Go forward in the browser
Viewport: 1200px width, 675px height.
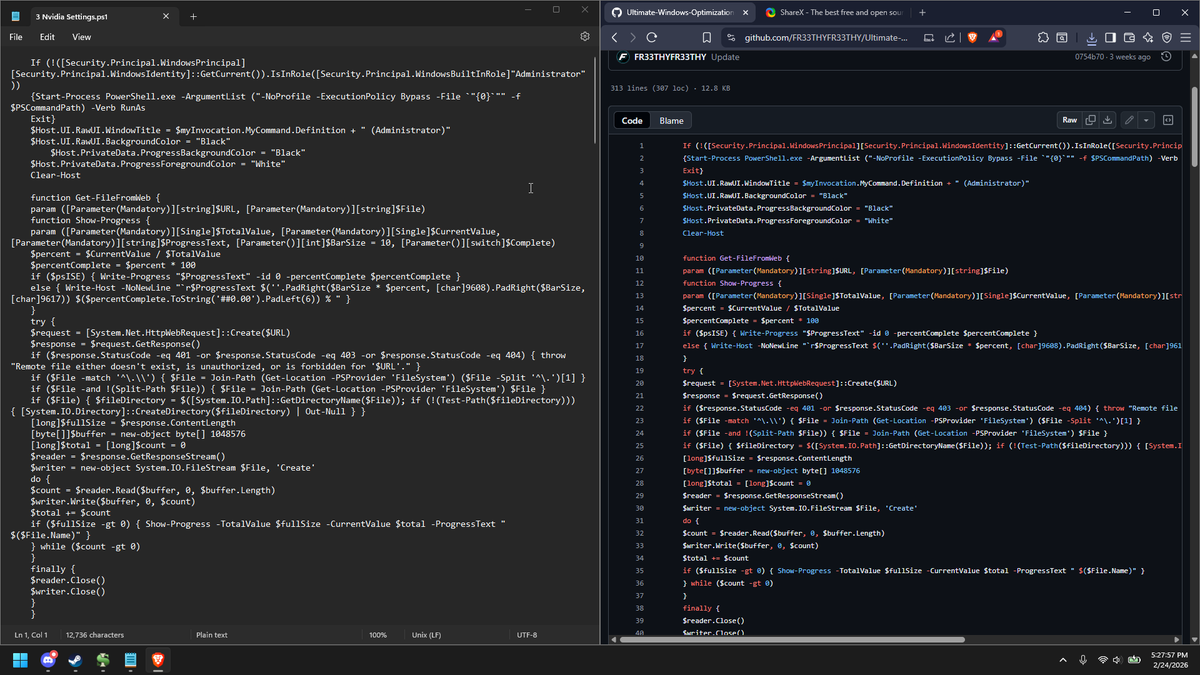(x=633, y=37)
